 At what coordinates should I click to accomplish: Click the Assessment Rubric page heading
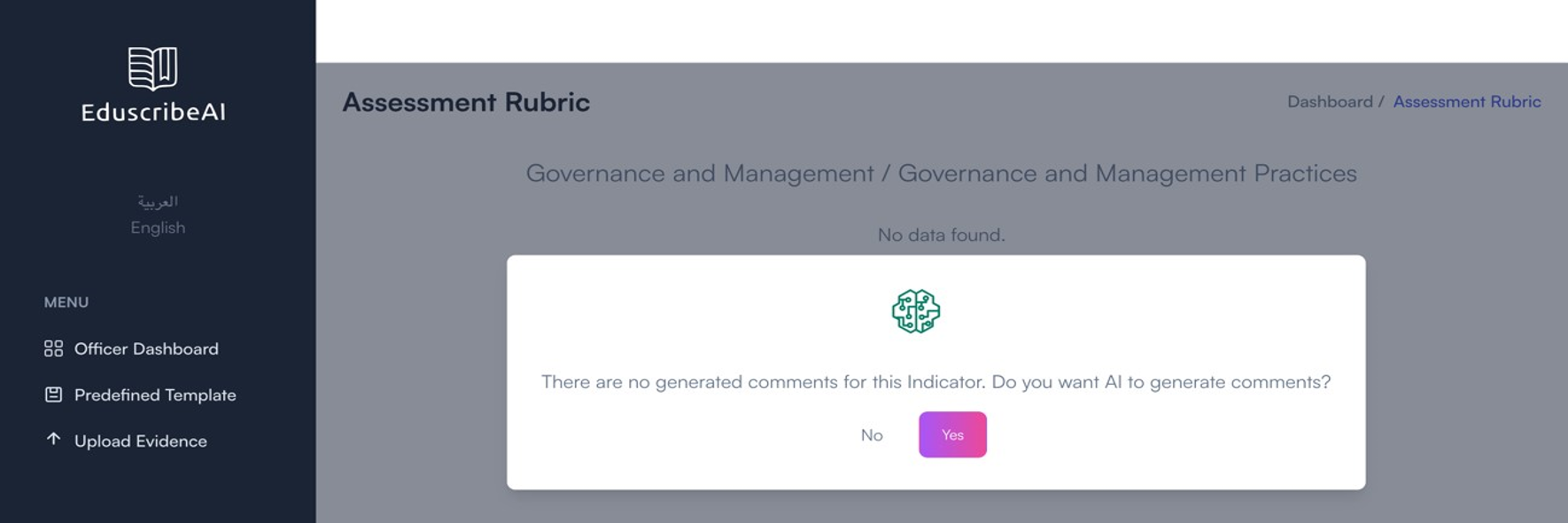(x=466, y=102)
